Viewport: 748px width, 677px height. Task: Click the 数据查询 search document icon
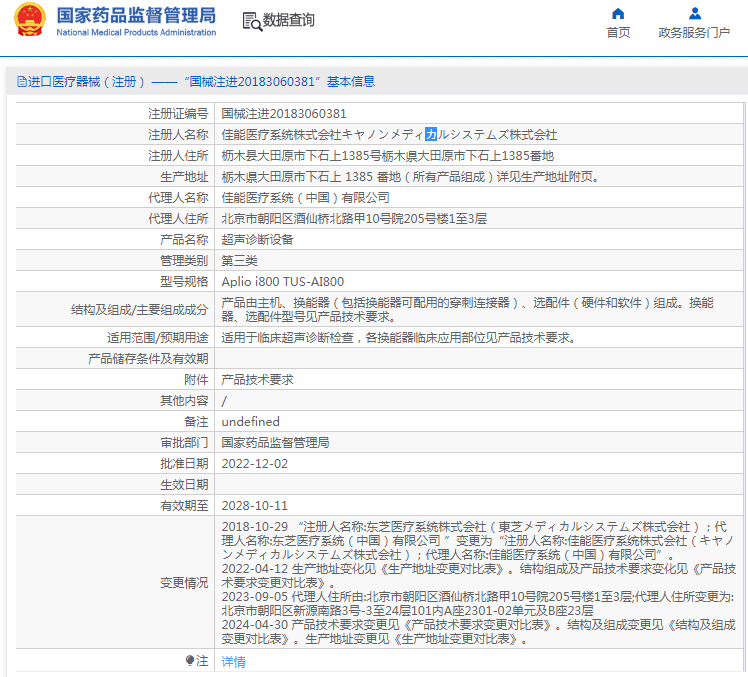click(251, 21)
